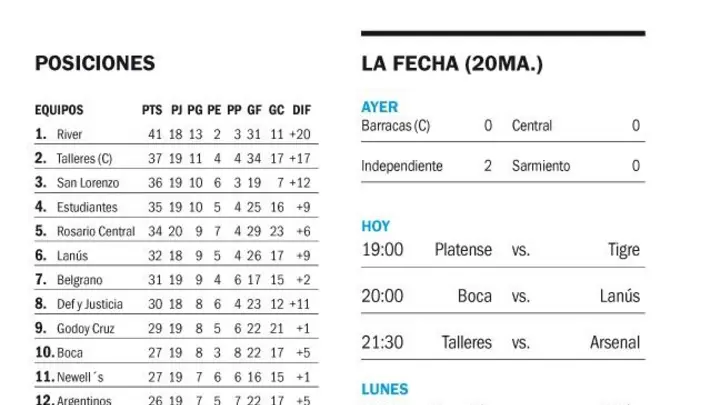Select the HOY section label

coord(376,226)
